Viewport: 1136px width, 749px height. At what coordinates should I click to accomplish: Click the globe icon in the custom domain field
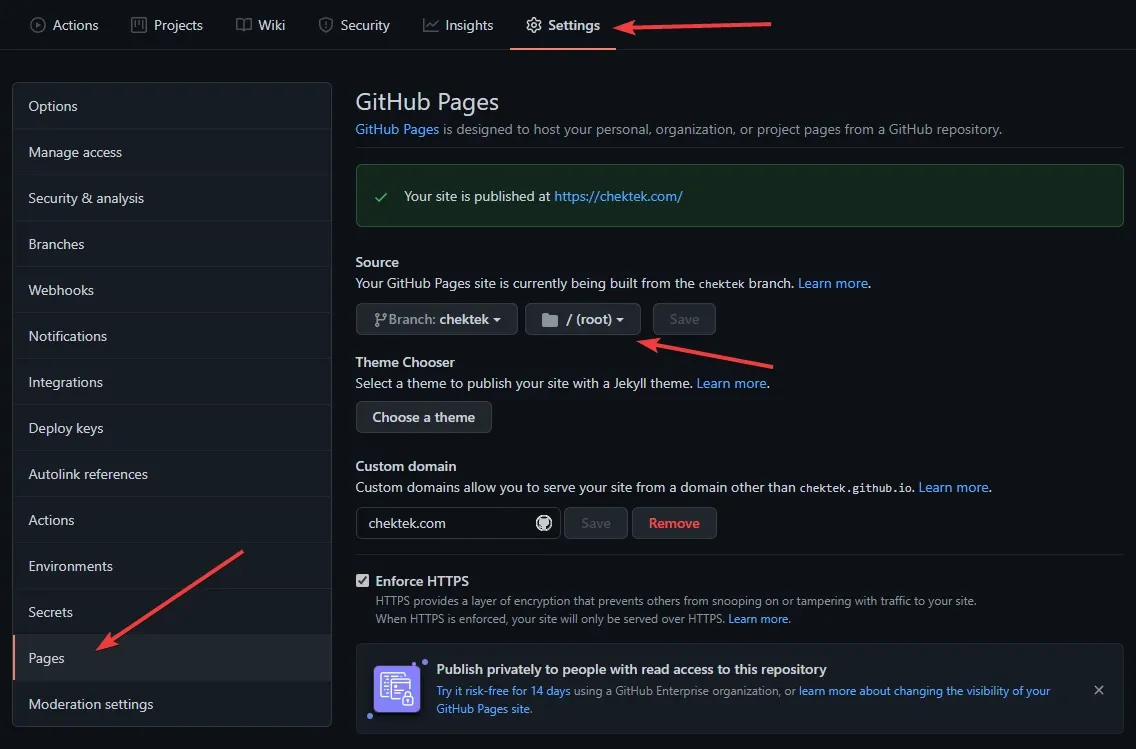coord(543,522)
